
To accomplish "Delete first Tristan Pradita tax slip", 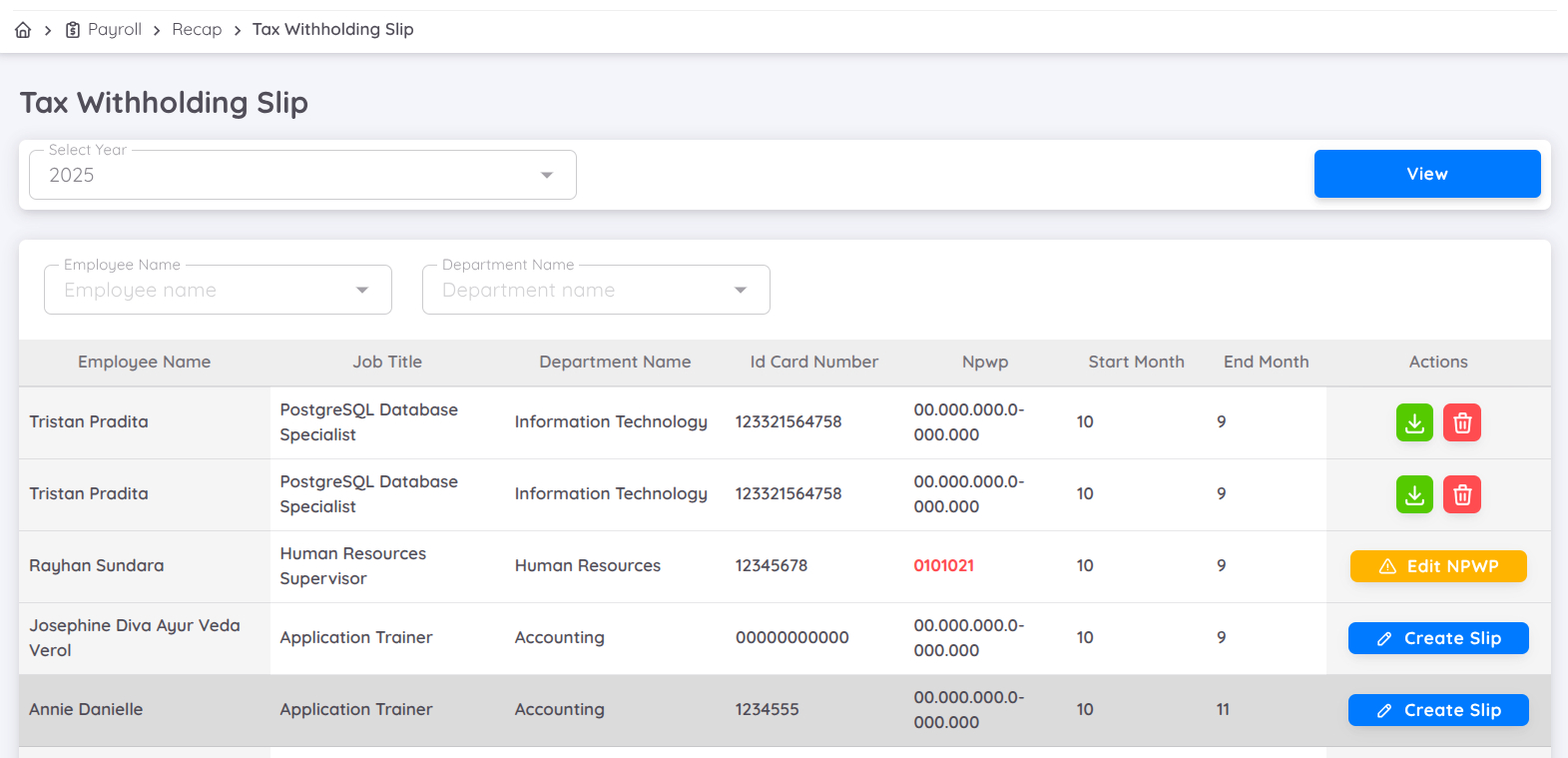I will [x=1461, y=422].
